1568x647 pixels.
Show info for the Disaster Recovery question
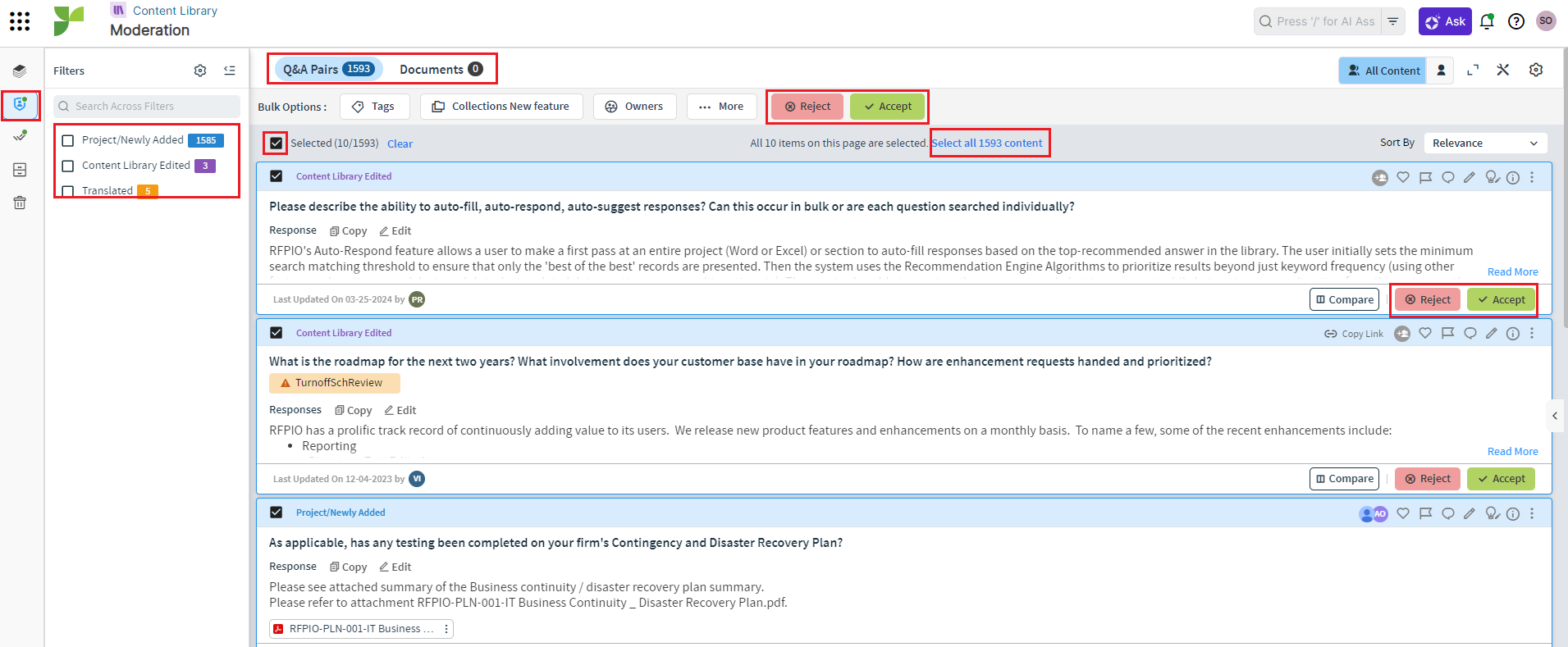pyautogui.click(x=1513, y=513)
